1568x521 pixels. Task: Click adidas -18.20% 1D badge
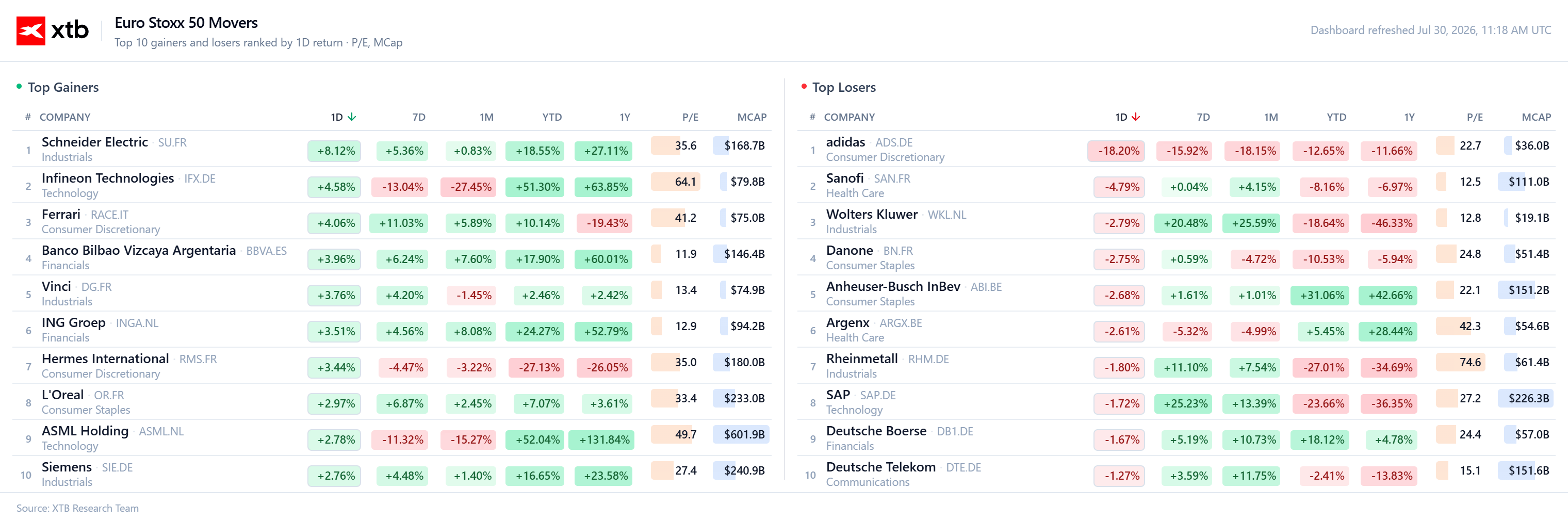tap(1116, 151)
